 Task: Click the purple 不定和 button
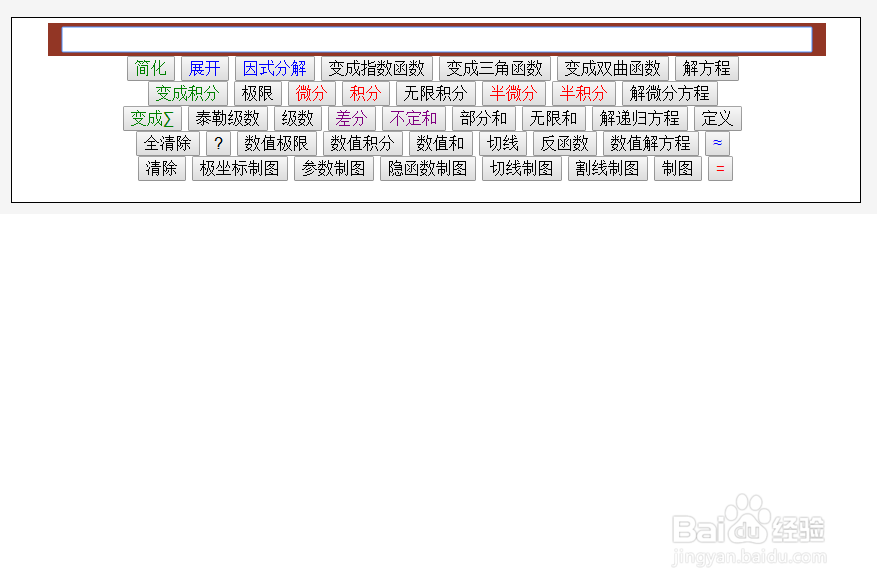click(414, 119)
